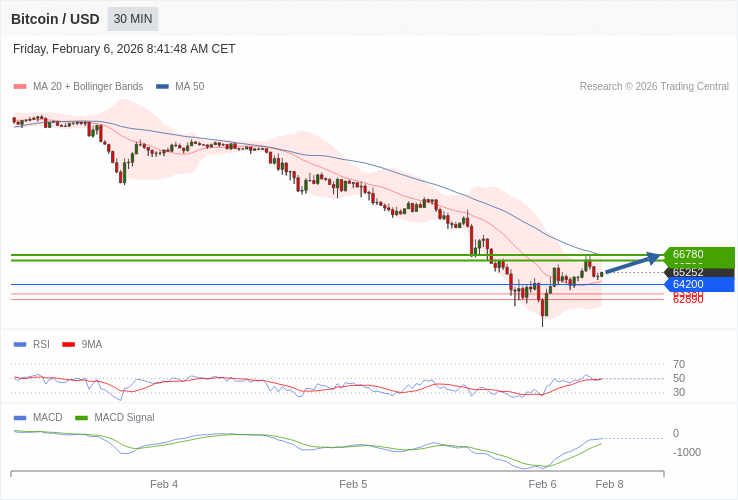Click the Feb 8 date axis label
Image resolution: width=738 pixels, height=500 pixels.
(x=609, y=484)
